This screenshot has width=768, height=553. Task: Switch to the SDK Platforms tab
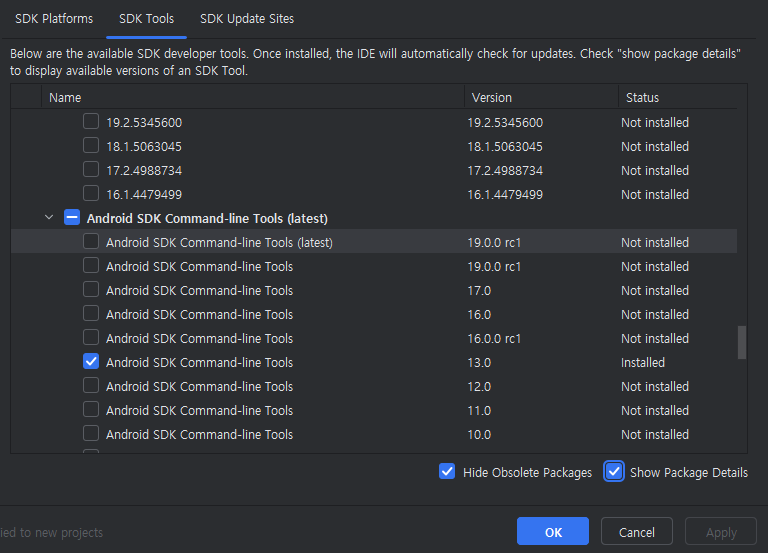[54, 19]
